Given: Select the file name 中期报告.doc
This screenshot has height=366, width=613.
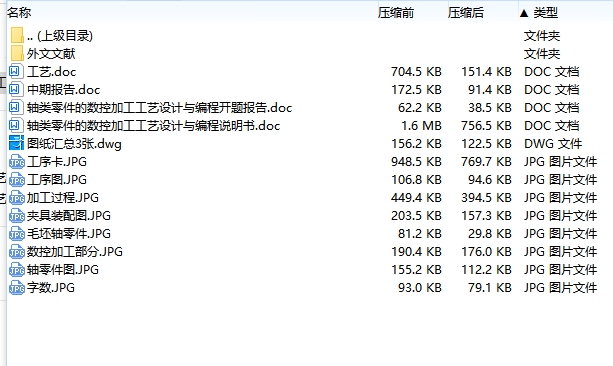Looking at the screenshot, I should point(64,90).
